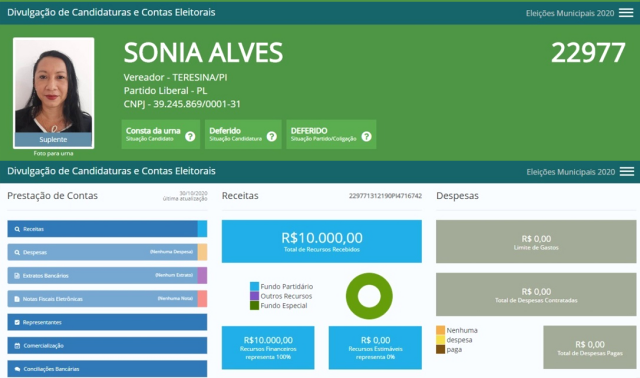Image resolution: width=640 pixels, height=378 pixels.
Task: Click second Divulgação de Candidaturas e Contas Eleitorais title
Action: pos(111,171)
